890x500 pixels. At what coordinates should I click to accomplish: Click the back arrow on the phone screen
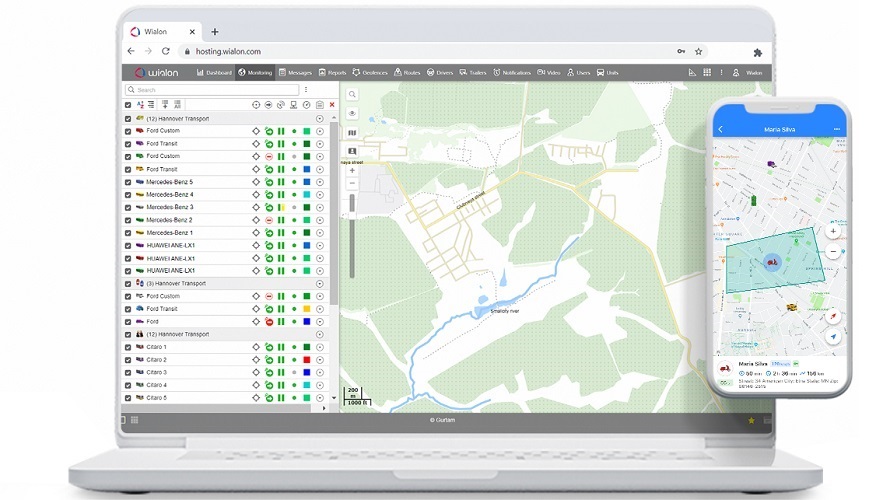(x=721, y=129)
